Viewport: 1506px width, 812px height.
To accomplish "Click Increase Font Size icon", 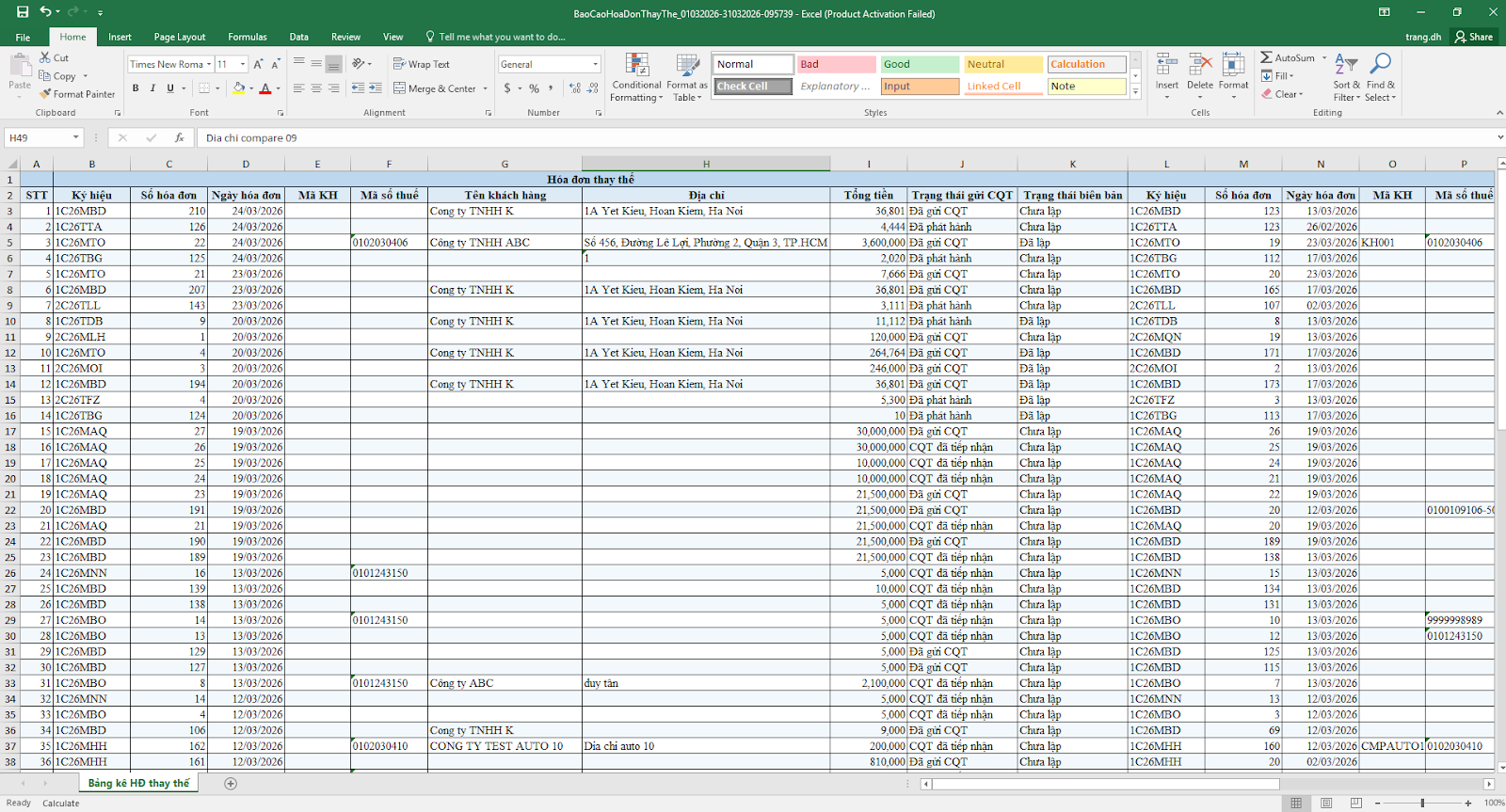I will (258, 64).
